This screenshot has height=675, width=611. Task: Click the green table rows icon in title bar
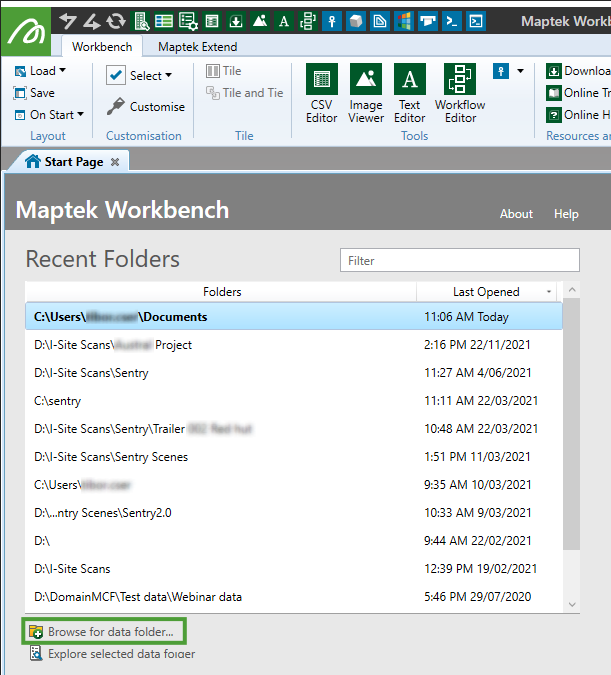164,21
